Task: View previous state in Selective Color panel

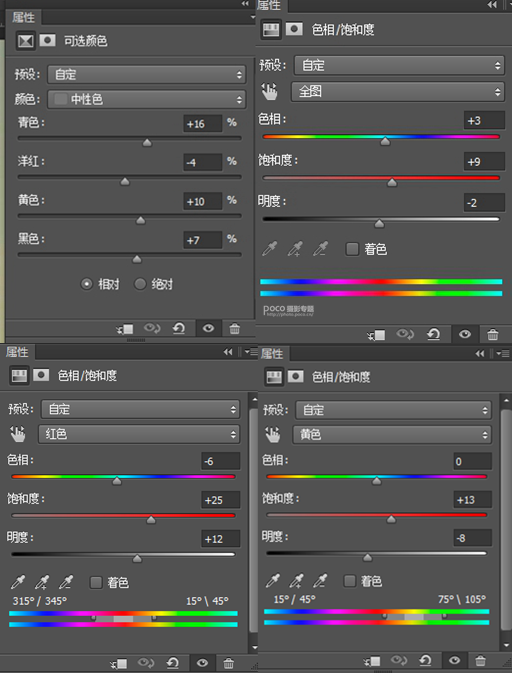Action: coord(152,329)
